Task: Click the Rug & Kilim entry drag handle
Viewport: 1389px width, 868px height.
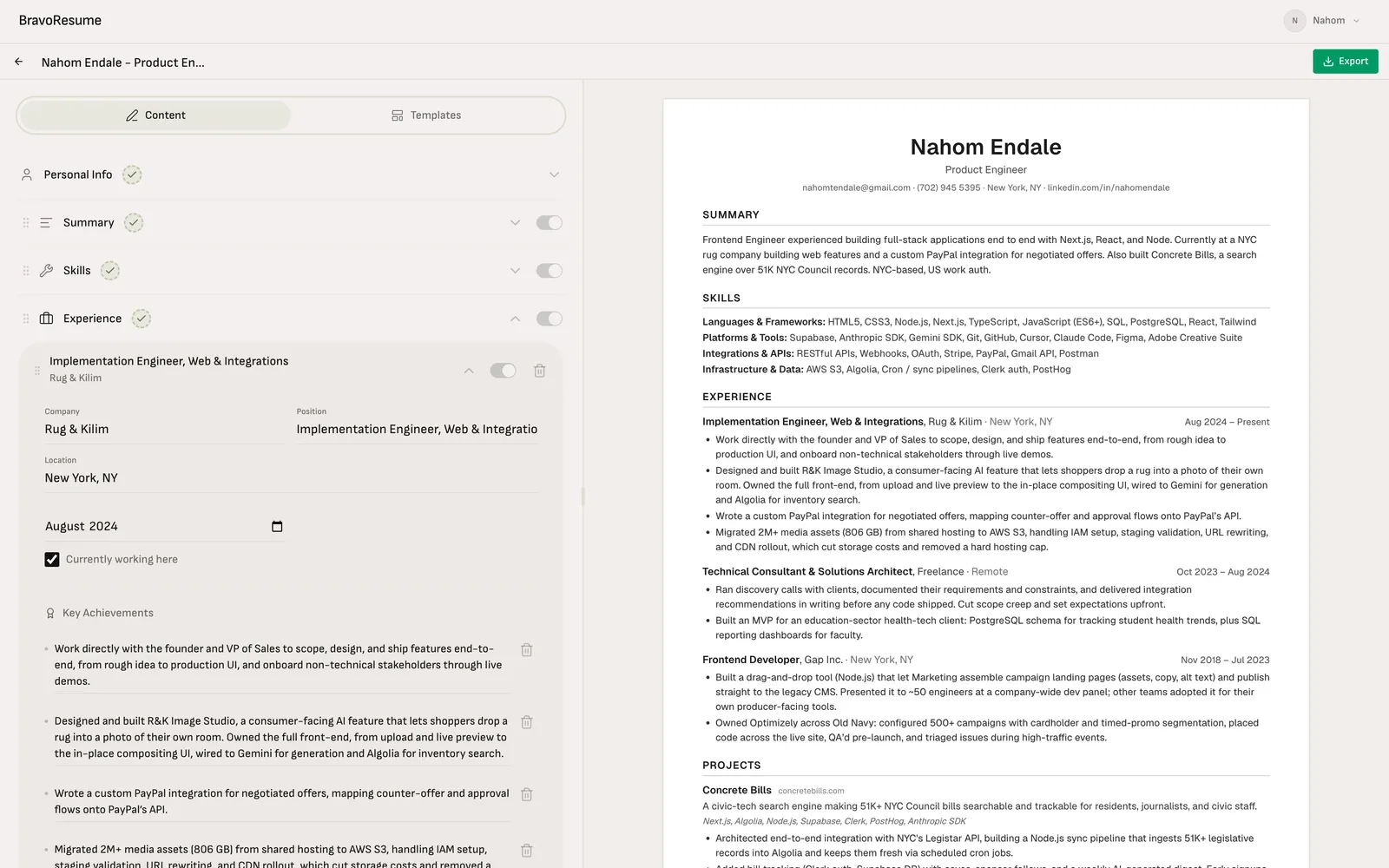Action: (x=37, y=371)
